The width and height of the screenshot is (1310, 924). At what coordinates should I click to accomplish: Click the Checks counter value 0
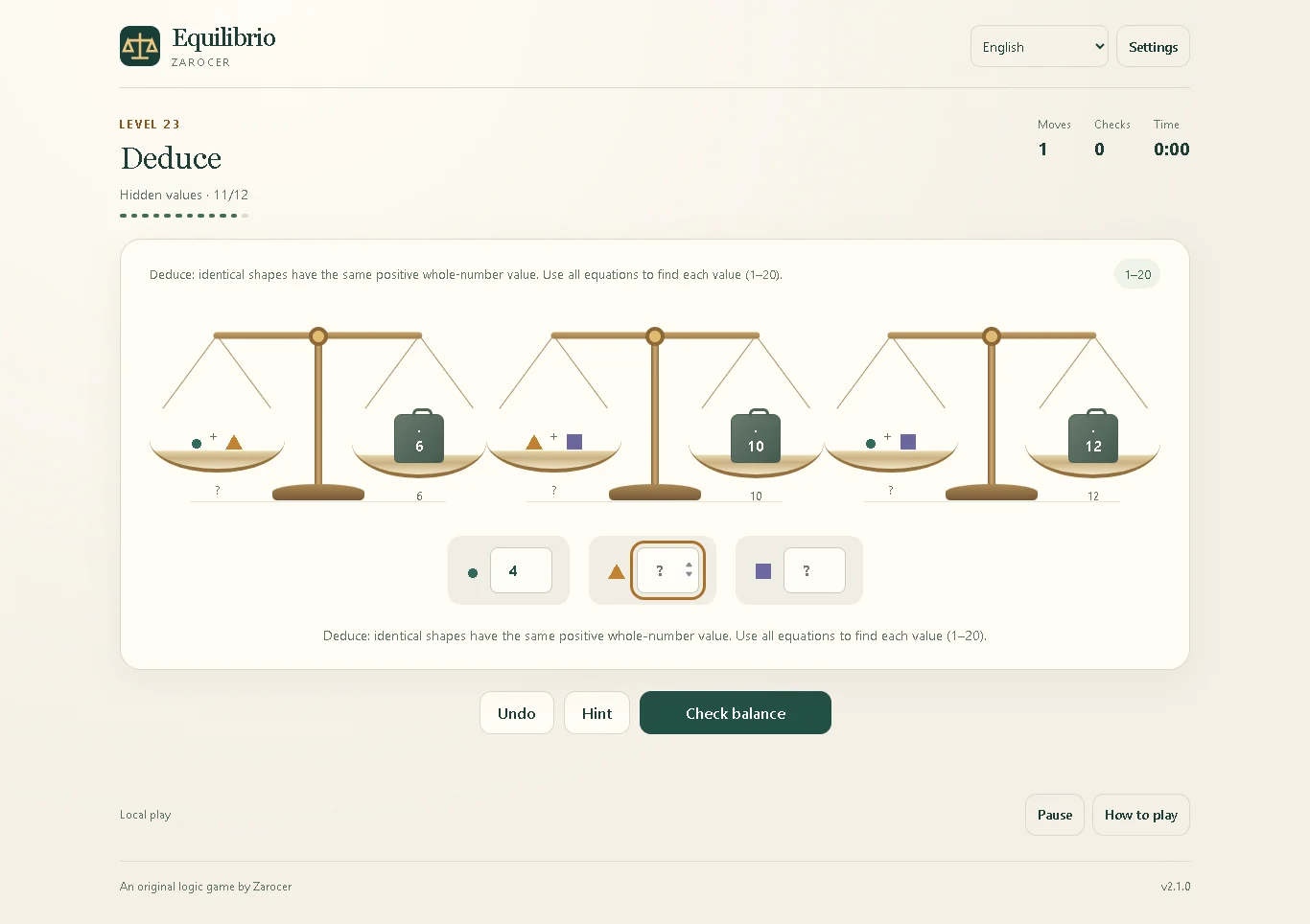pyautogui.click(x=1099, y=150)
